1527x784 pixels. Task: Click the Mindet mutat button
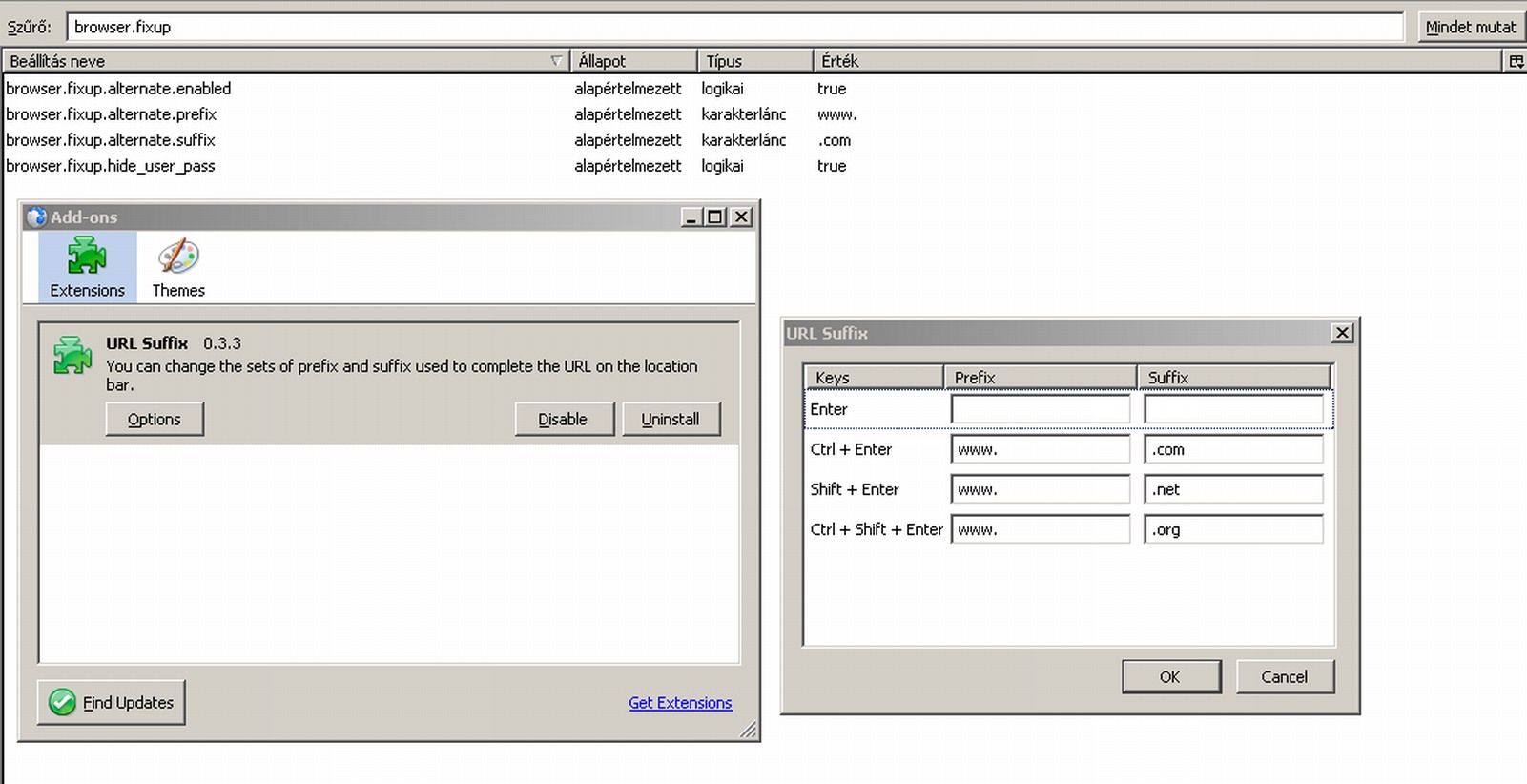pyautogui.click(x=1470, y=27)
